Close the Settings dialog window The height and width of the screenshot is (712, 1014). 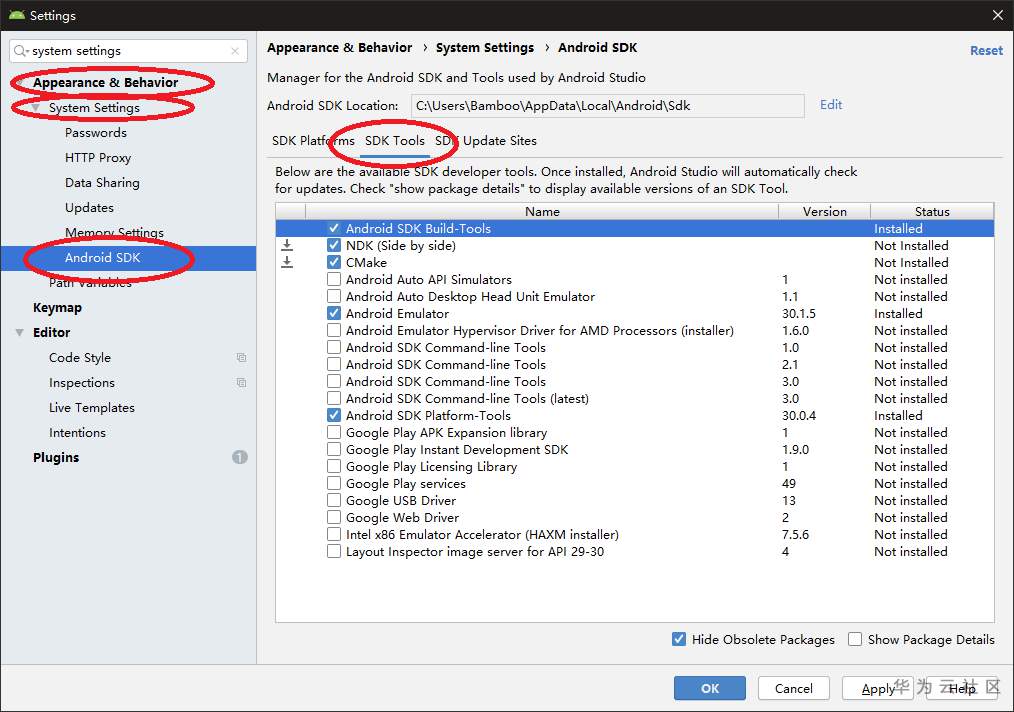pyautogui.click(x=998, y=15)
